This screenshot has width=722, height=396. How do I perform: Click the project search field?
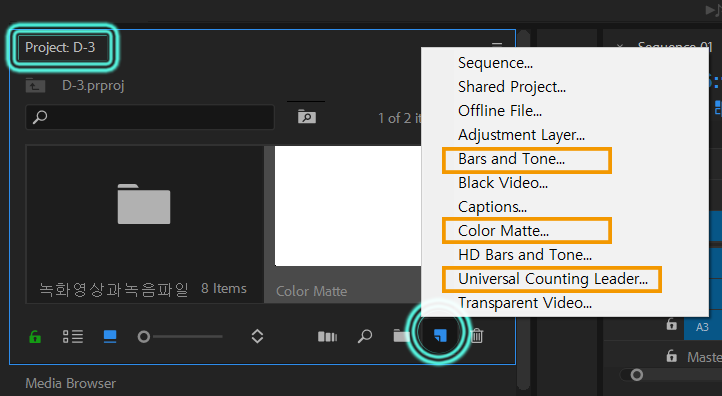click(150, 117)
